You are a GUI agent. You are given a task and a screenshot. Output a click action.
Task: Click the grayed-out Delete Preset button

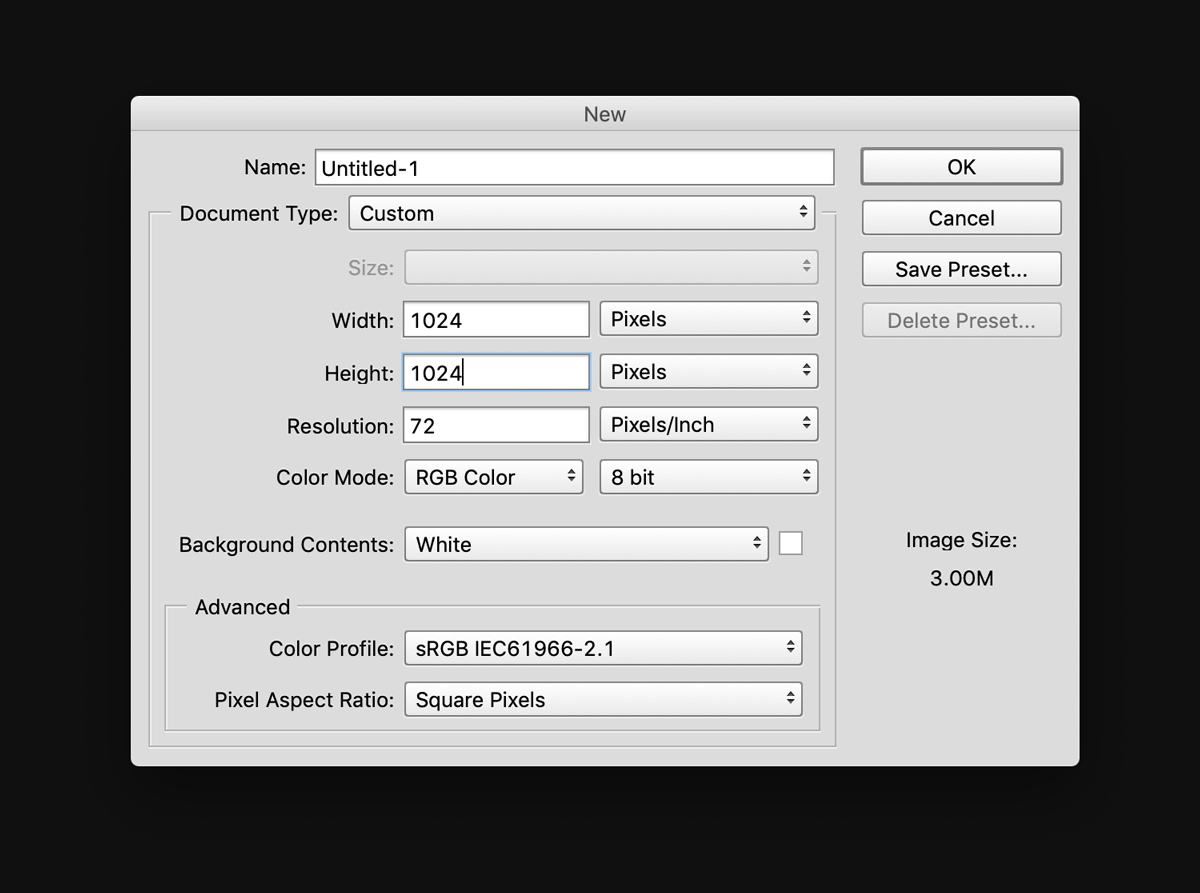click(961, 321)
